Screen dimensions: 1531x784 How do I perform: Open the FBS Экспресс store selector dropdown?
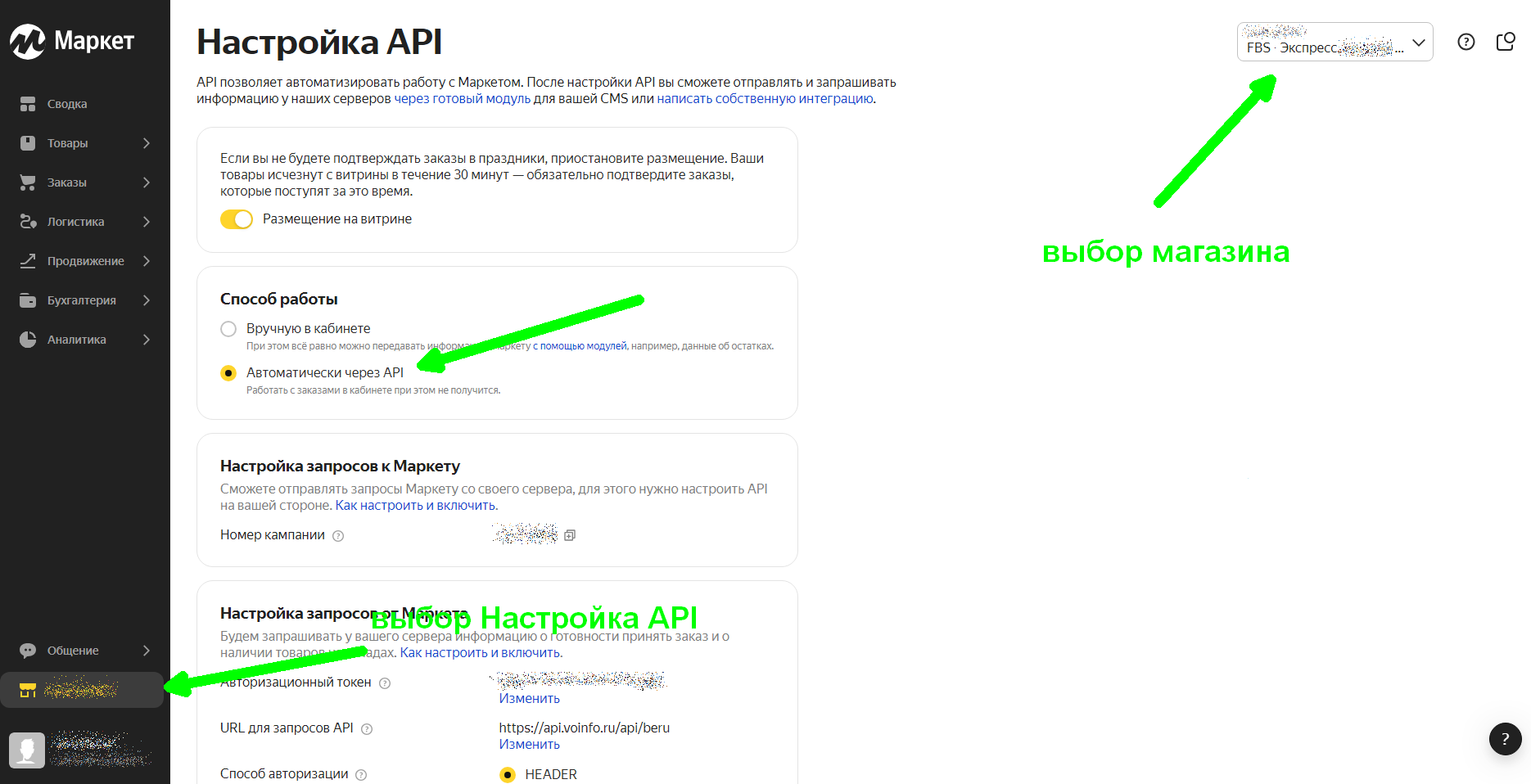[x=1335, y=42]
